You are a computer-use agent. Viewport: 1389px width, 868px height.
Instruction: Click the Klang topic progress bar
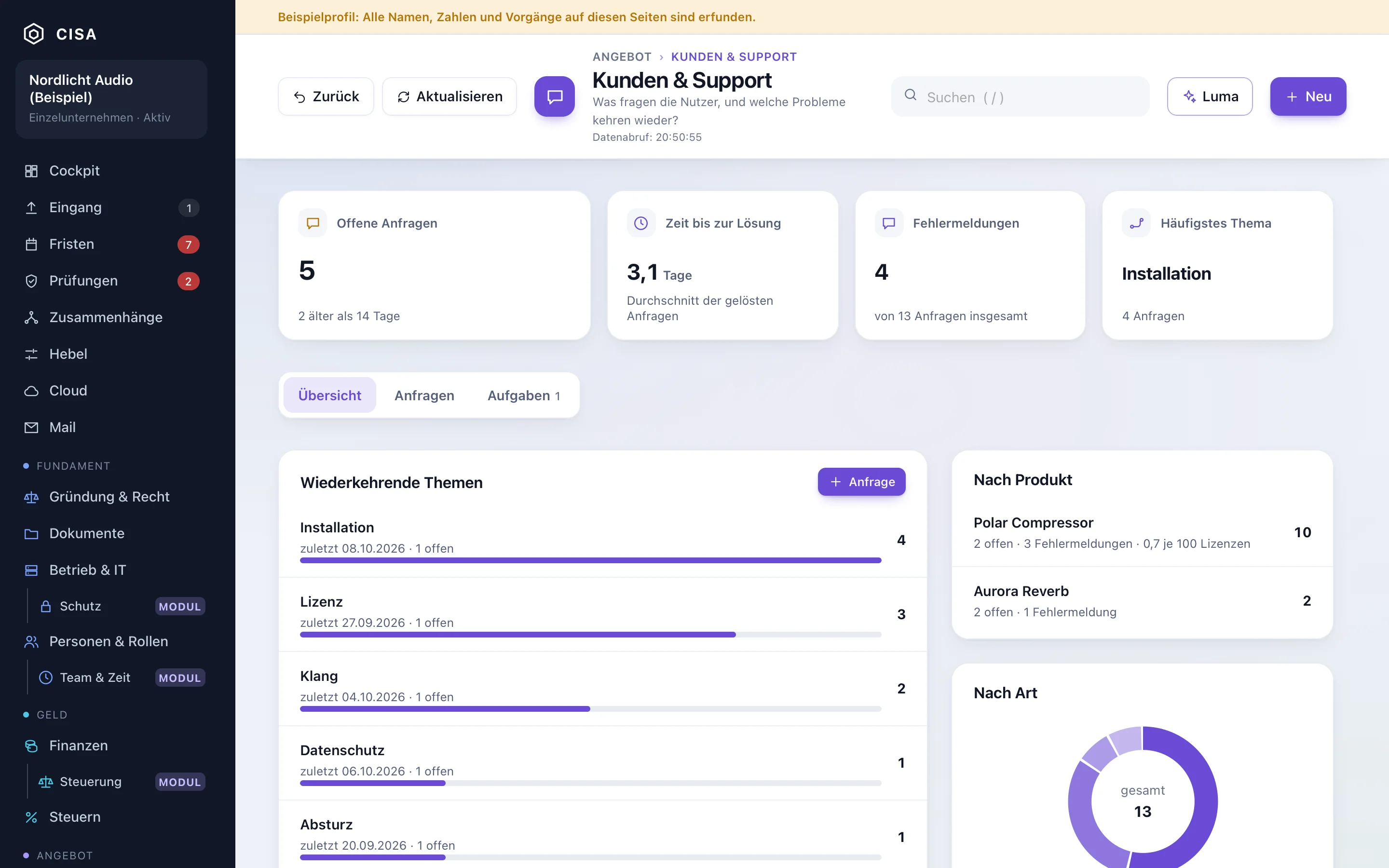[x=591, y=709]
